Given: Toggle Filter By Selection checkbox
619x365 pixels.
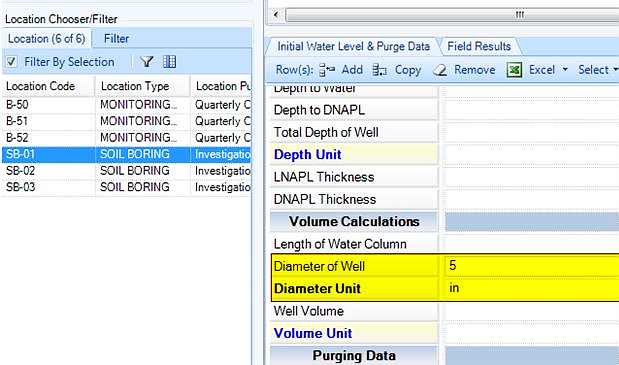Looking at the screenshot, I should pyautogui.click(x=11, y=62).
